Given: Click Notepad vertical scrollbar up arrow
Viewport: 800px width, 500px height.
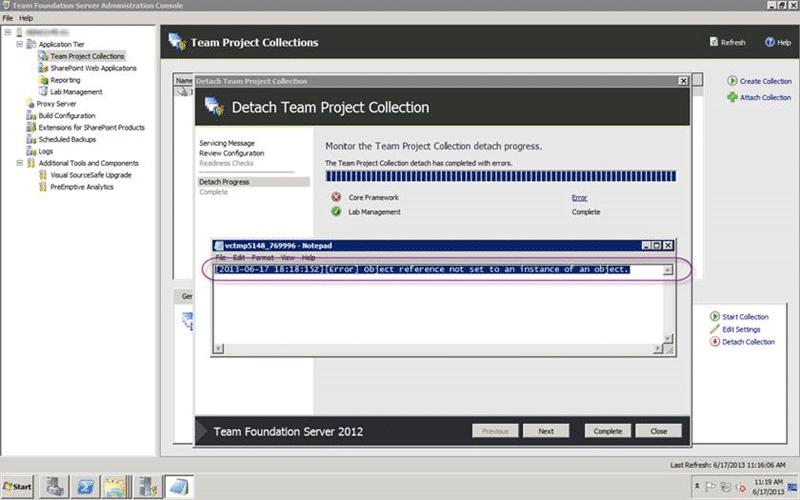Looking at the screenshot, I should pyautogui.click(x=668, y=270).
